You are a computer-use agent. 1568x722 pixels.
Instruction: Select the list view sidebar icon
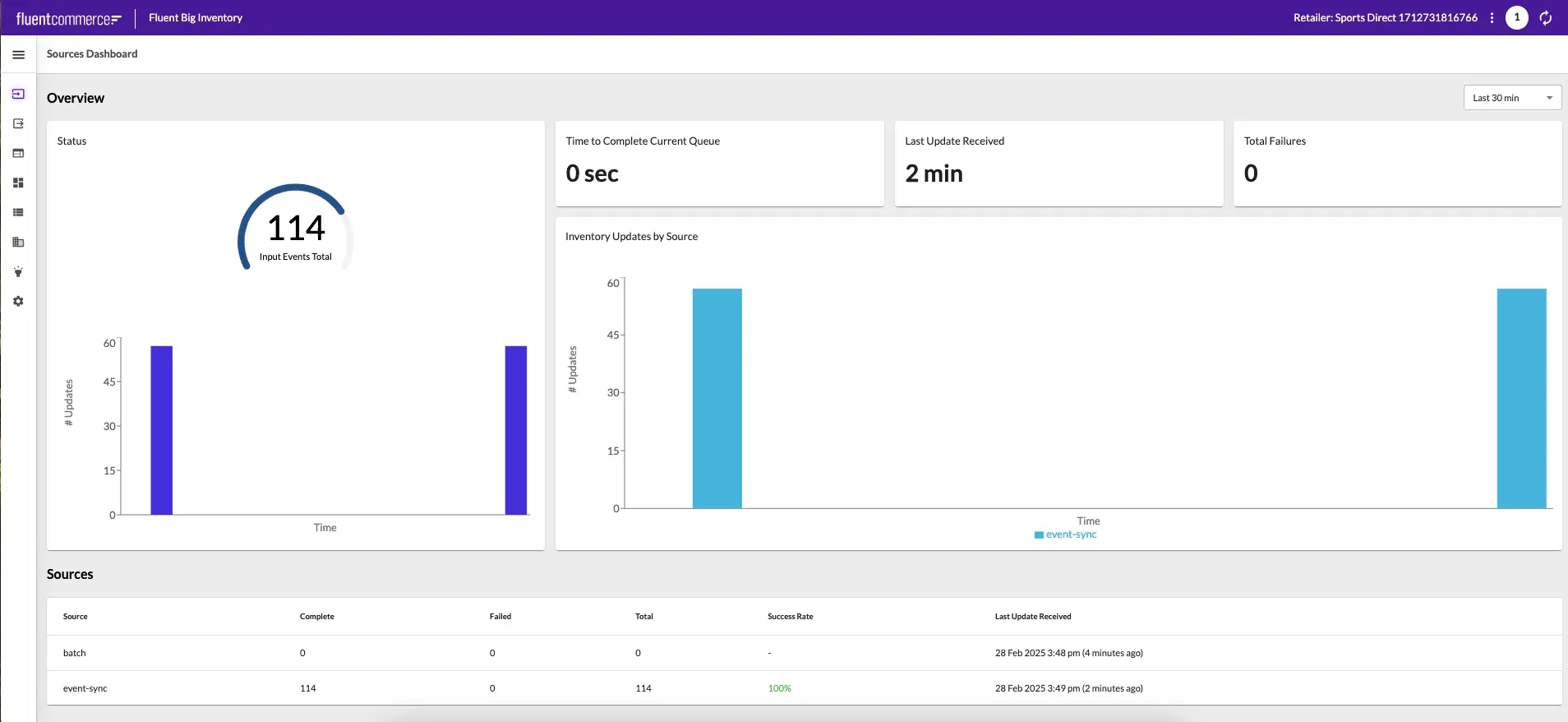[18, 212]
